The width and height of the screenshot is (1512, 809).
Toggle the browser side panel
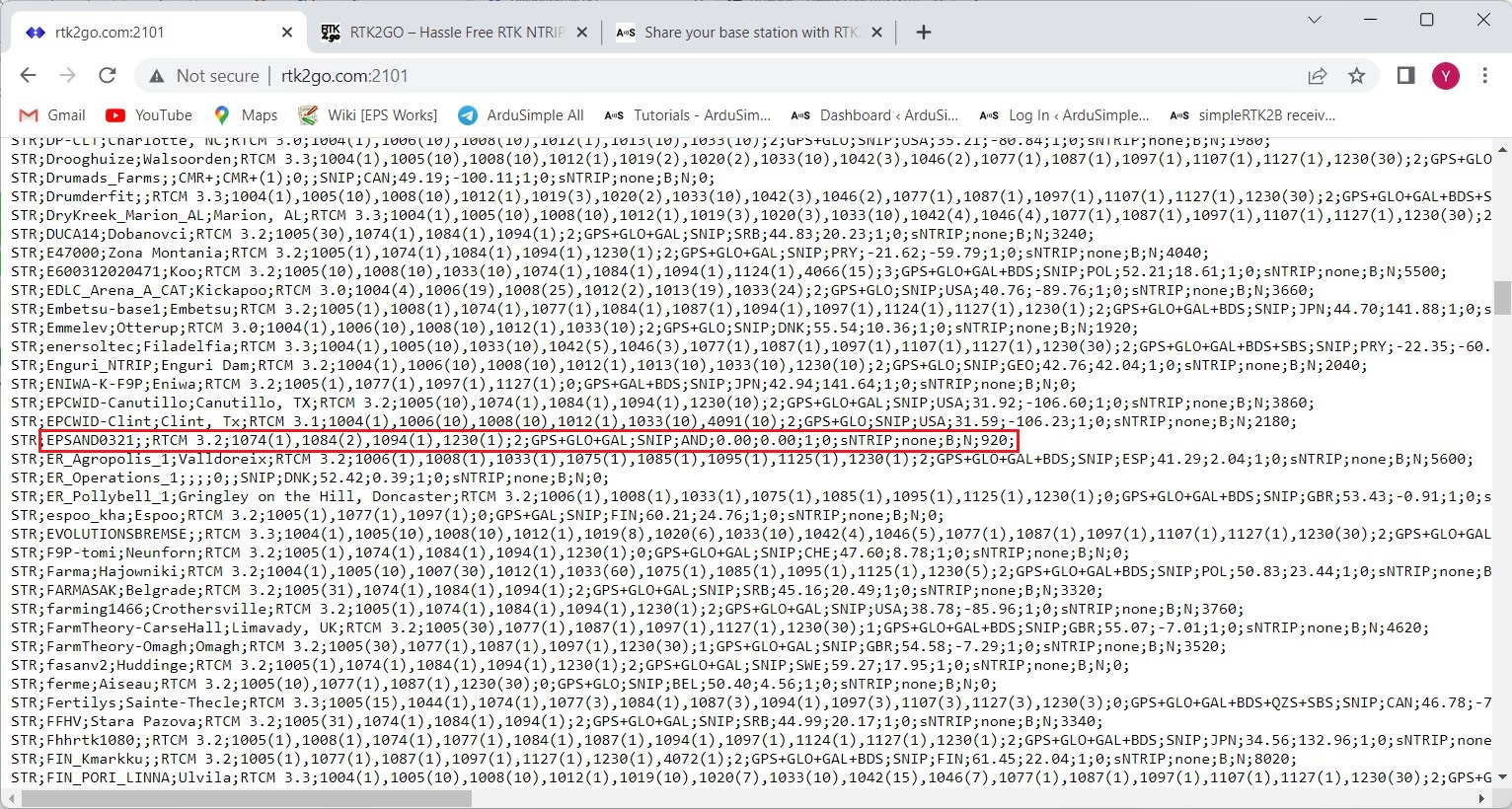[1405, 76]
